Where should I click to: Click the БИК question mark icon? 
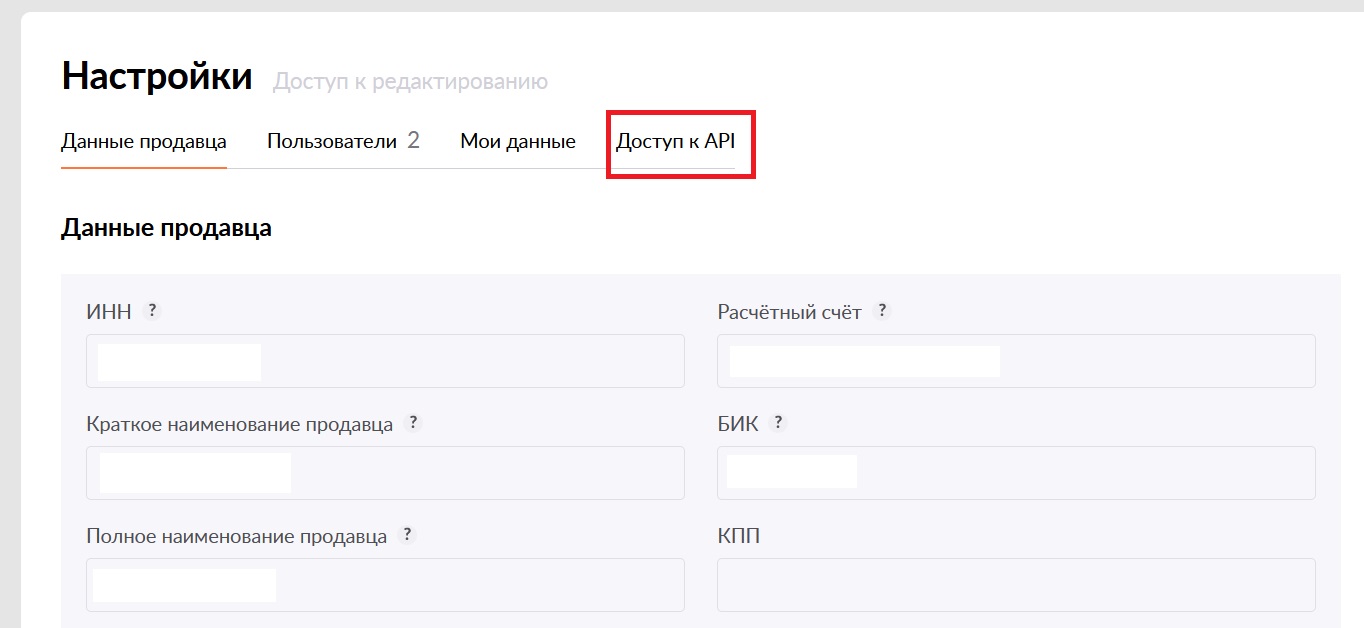pos(779,422)
